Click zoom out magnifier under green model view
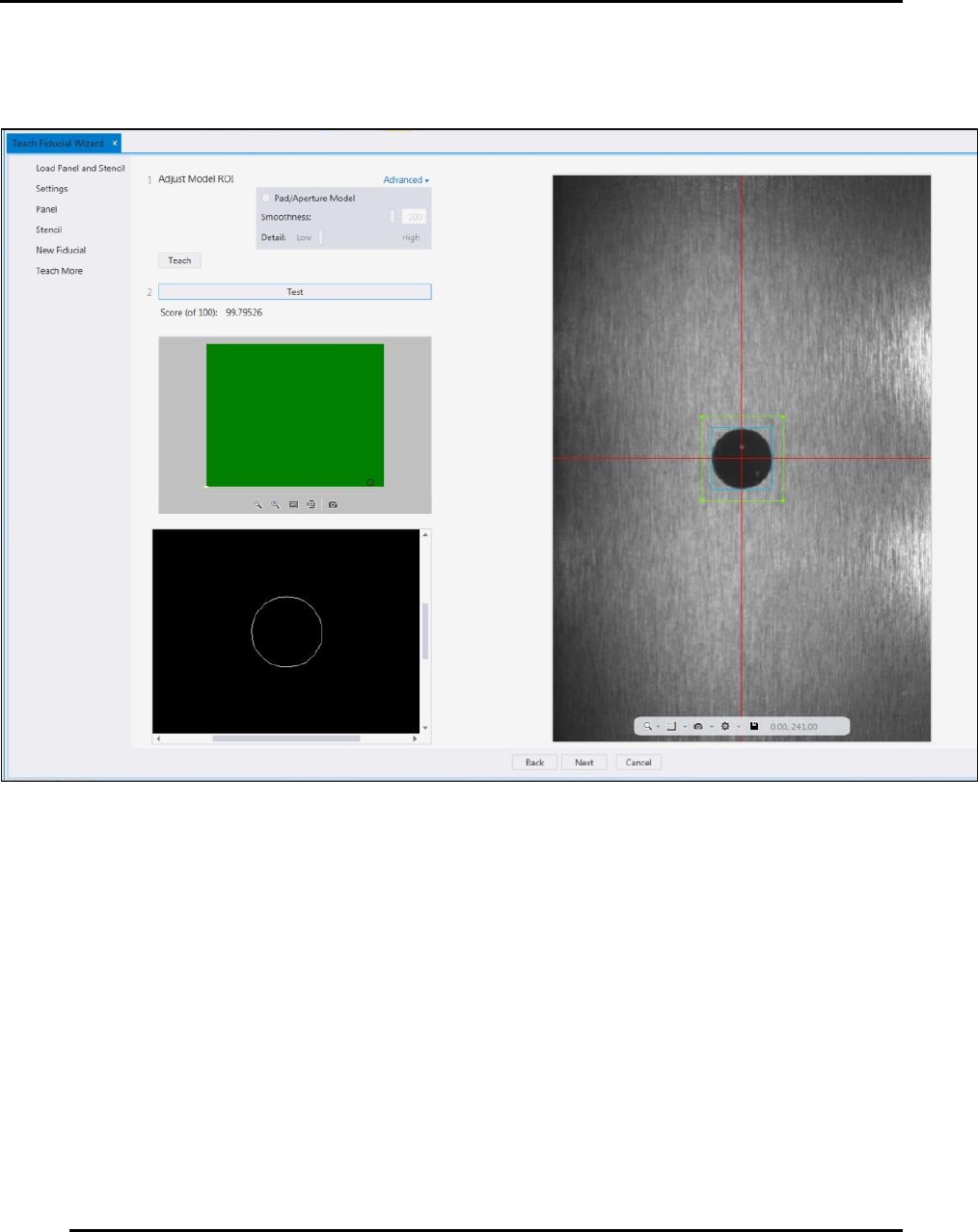Viewport: 978px width, 1232px height. (x=258, y=504)
